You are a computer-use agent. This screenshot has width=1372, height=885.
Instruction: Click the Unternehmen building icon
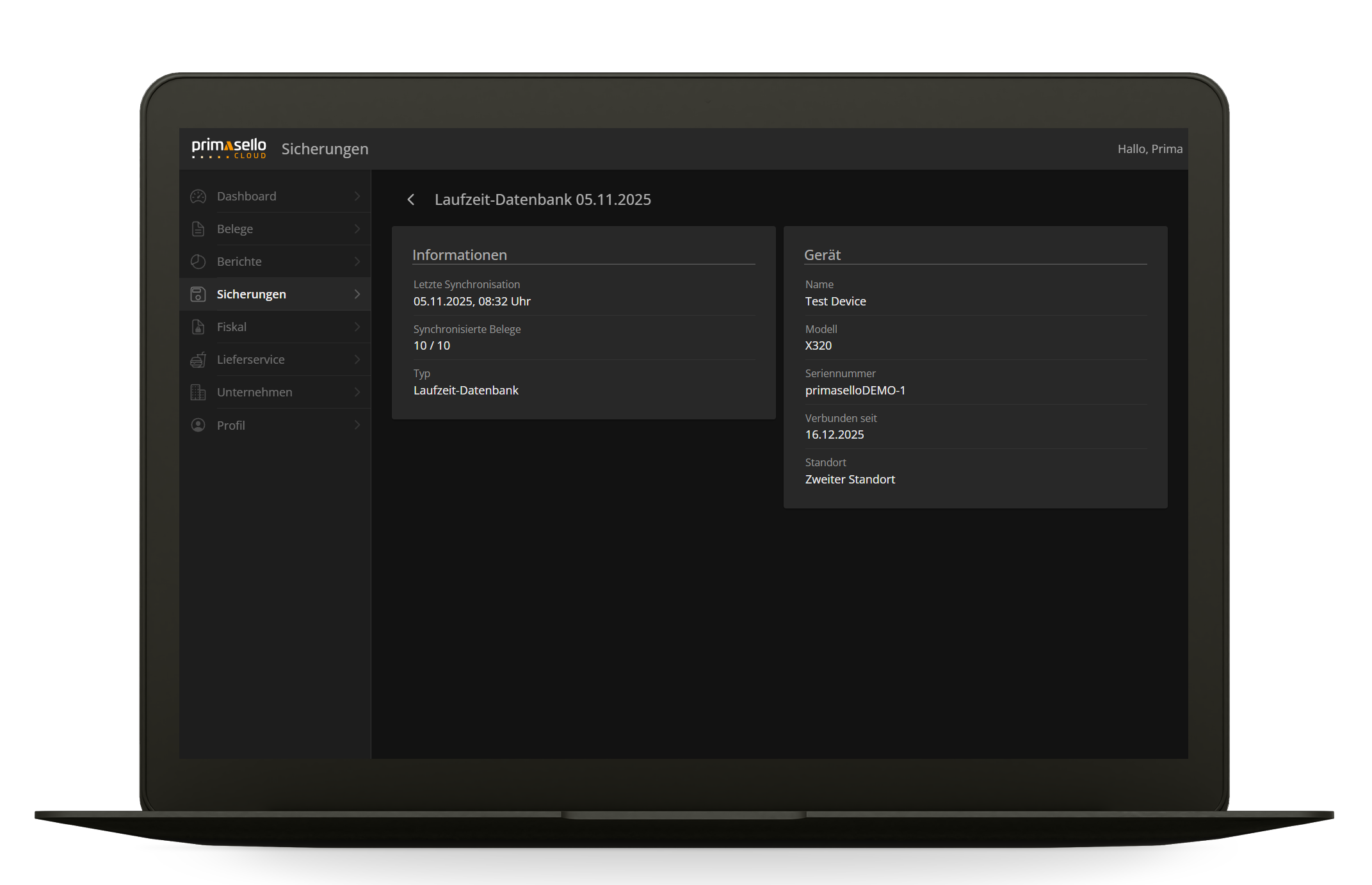point(198,393)
